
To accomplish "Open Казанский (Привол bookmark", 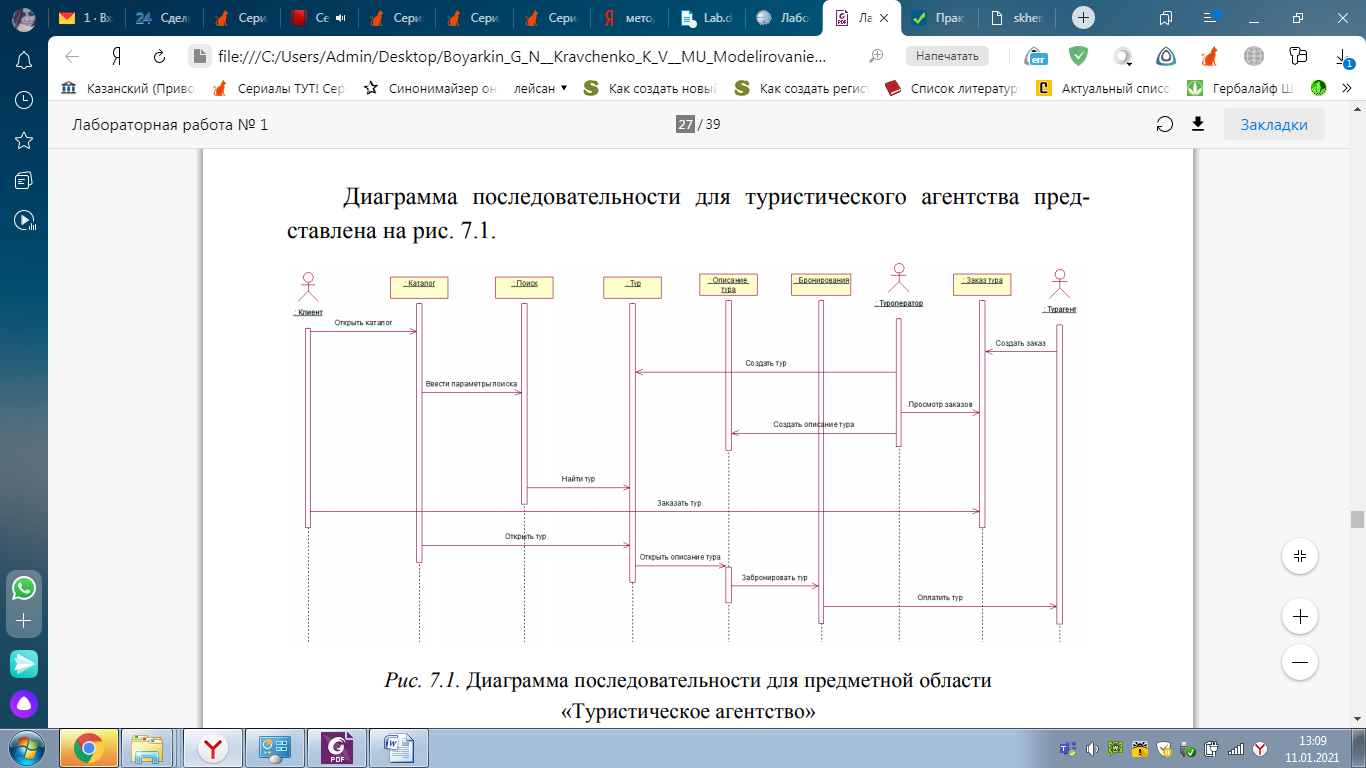I will pyautogui.click(x=127, y=88).
